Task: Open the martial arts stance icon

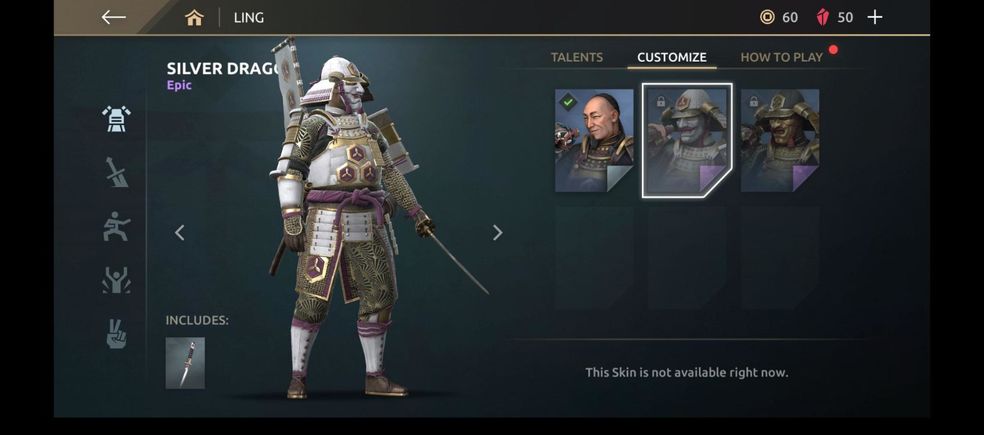Action: pos(117,226)
